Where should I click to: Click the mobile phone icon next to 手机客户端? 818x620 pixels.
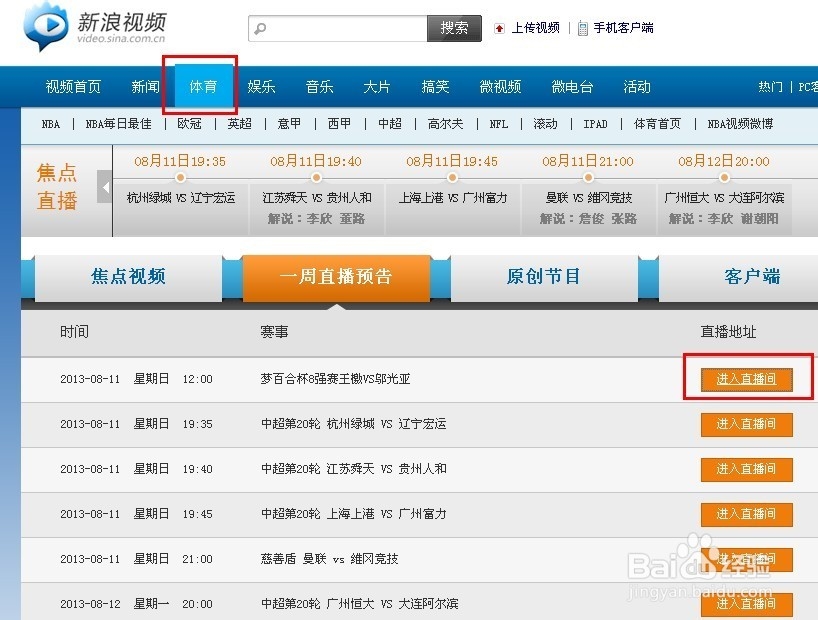click(x=581, y=27)
